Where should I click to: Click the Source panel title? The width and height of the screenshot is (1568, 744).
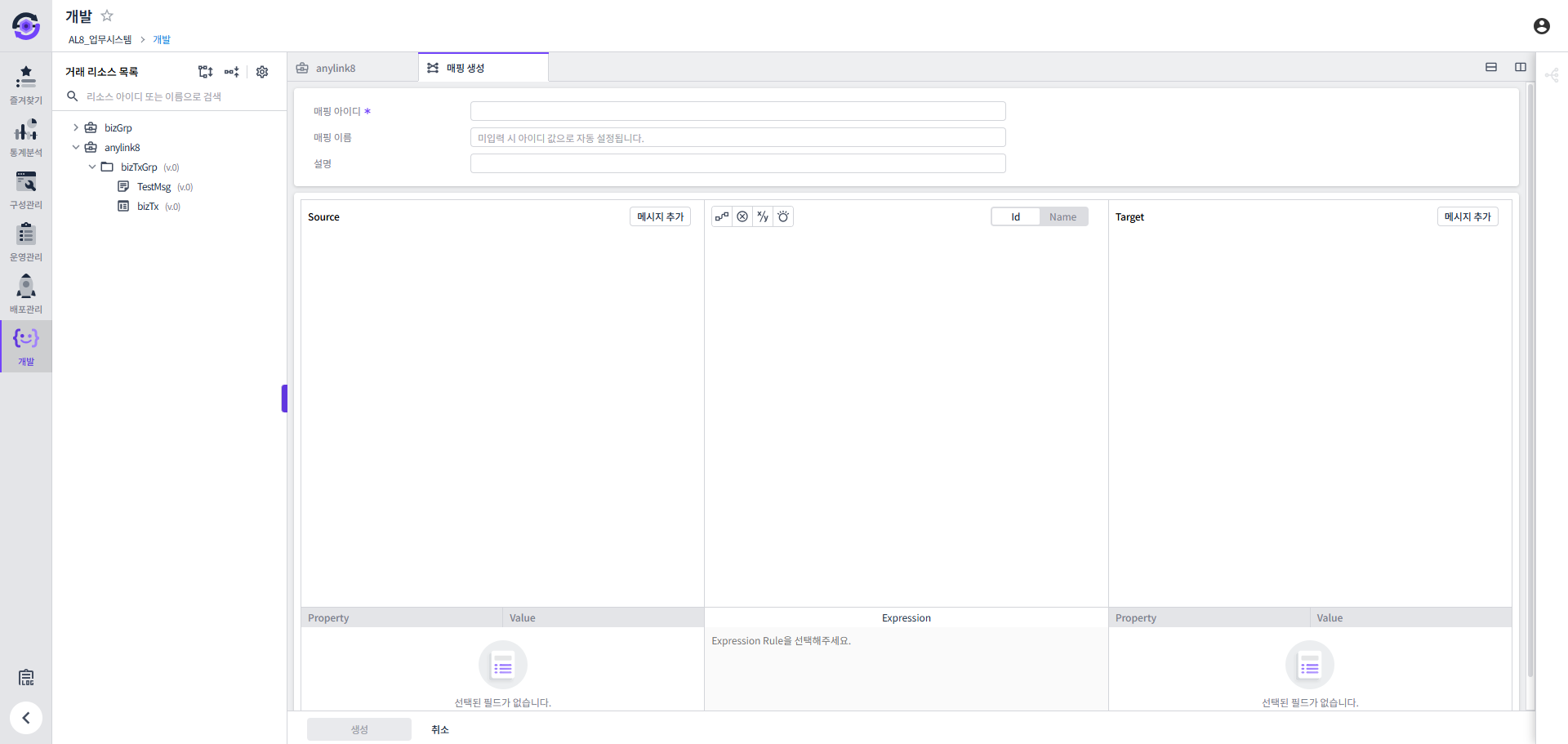click(x=323, y=217)
